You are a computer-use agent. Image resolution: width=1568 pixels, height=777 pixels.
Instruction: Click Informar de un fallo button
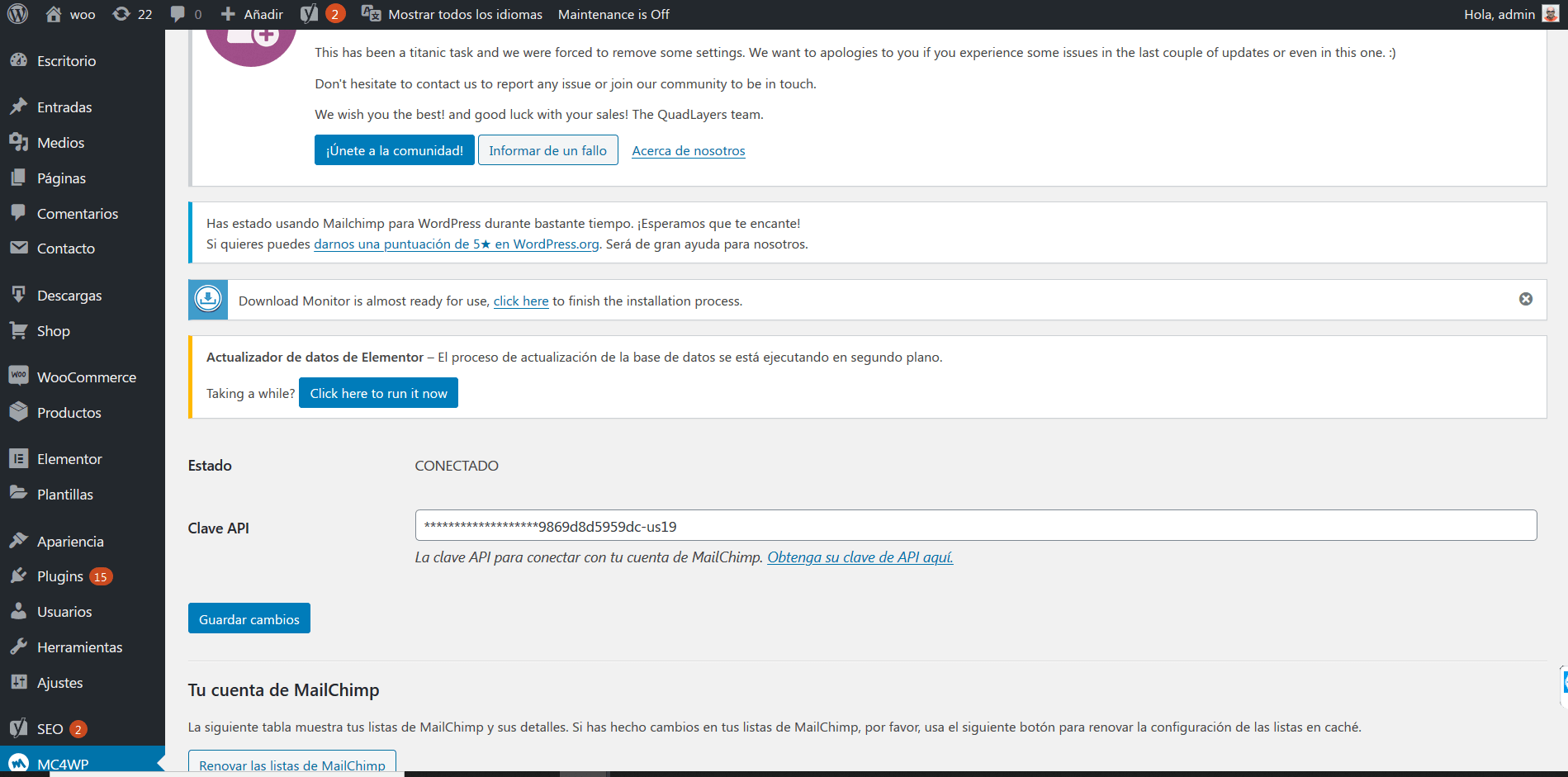pyautogui.click(x=548, y=150)
